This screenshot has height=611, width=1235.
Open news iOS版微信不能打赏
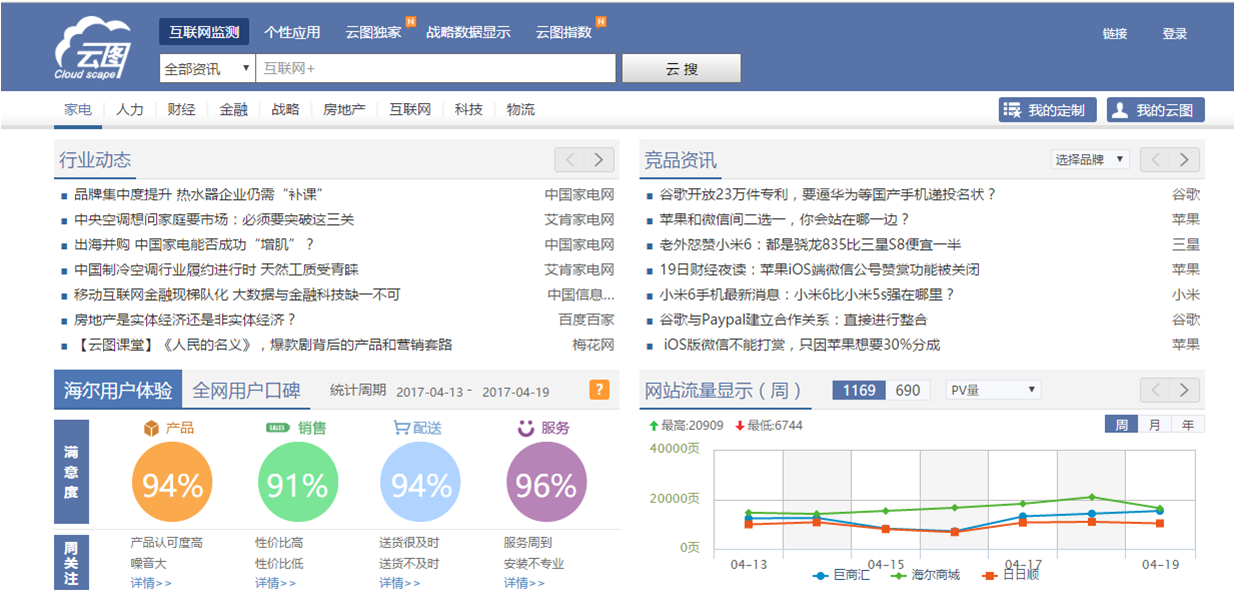click(801, 345)
